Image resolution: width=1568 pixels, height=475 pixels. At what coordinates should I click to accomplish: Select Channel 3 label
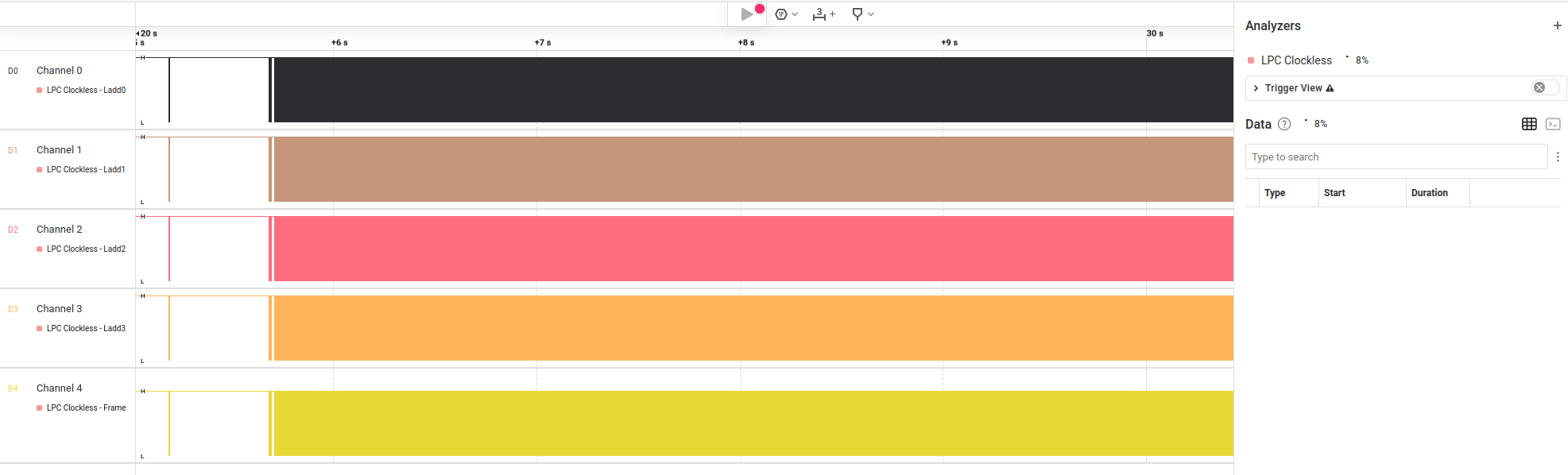(x=60, y=309)
